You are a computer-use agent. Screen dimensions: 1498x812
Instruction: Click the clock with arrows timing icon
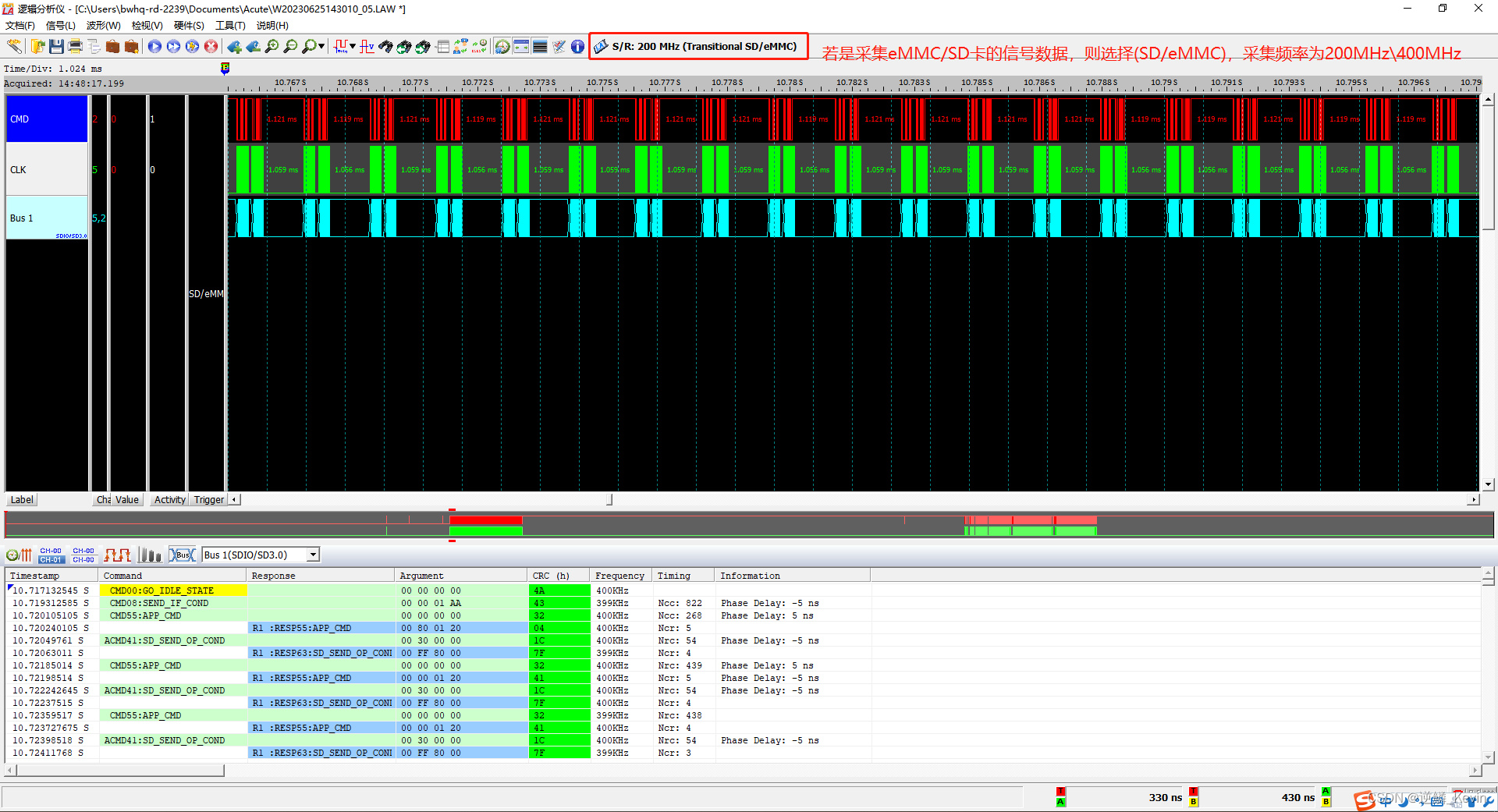tap(19, 555)
